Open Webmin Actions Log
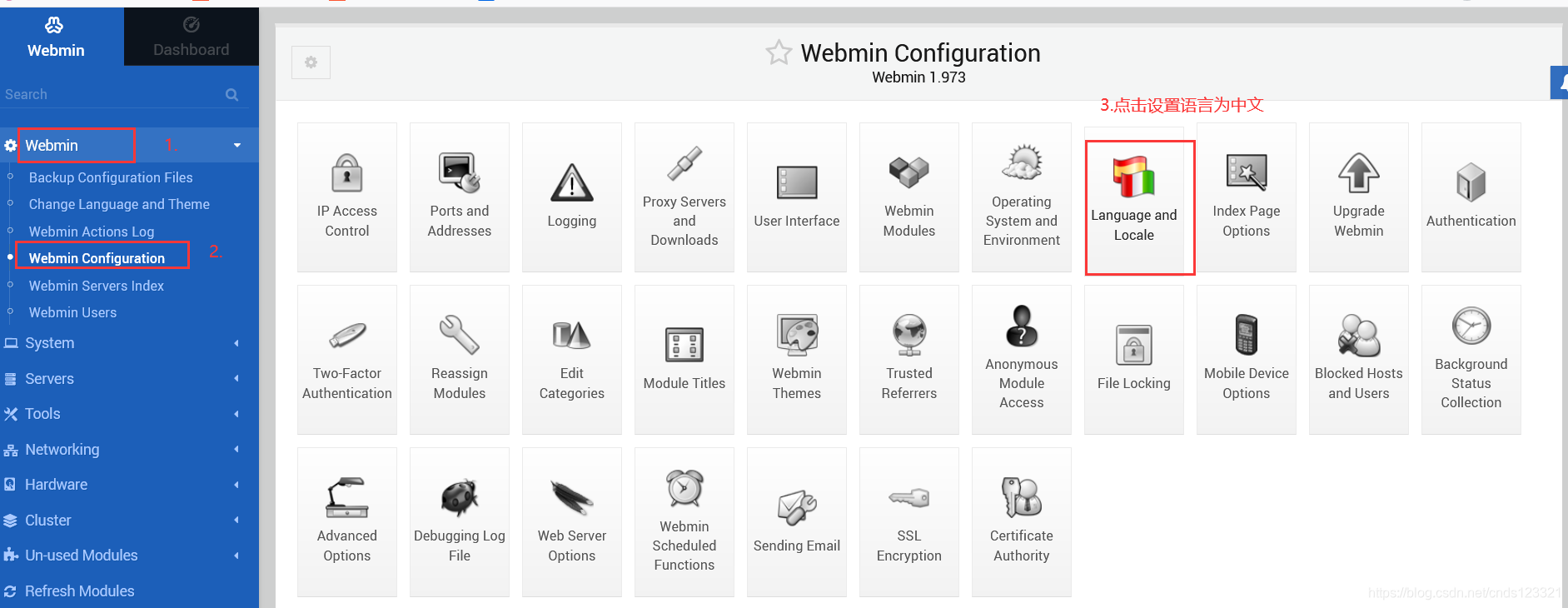The height and width of the screenshot is (608, 1568). pos(92,232)
